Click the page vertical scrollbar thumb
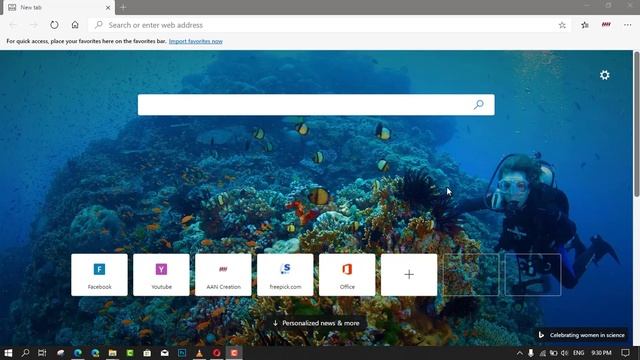 pyautogui.click(x=636, y=124)
